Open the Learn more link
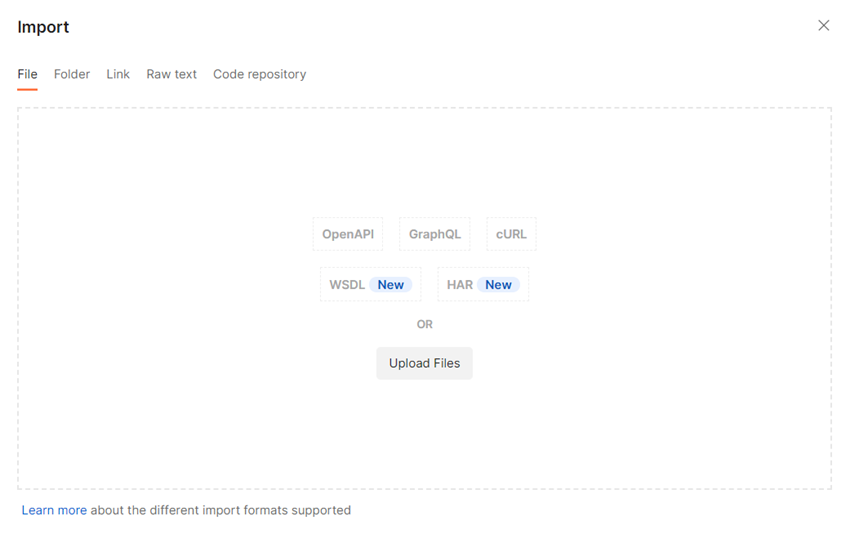Screen dimensions: 850x534 click(x=54, y=510)
